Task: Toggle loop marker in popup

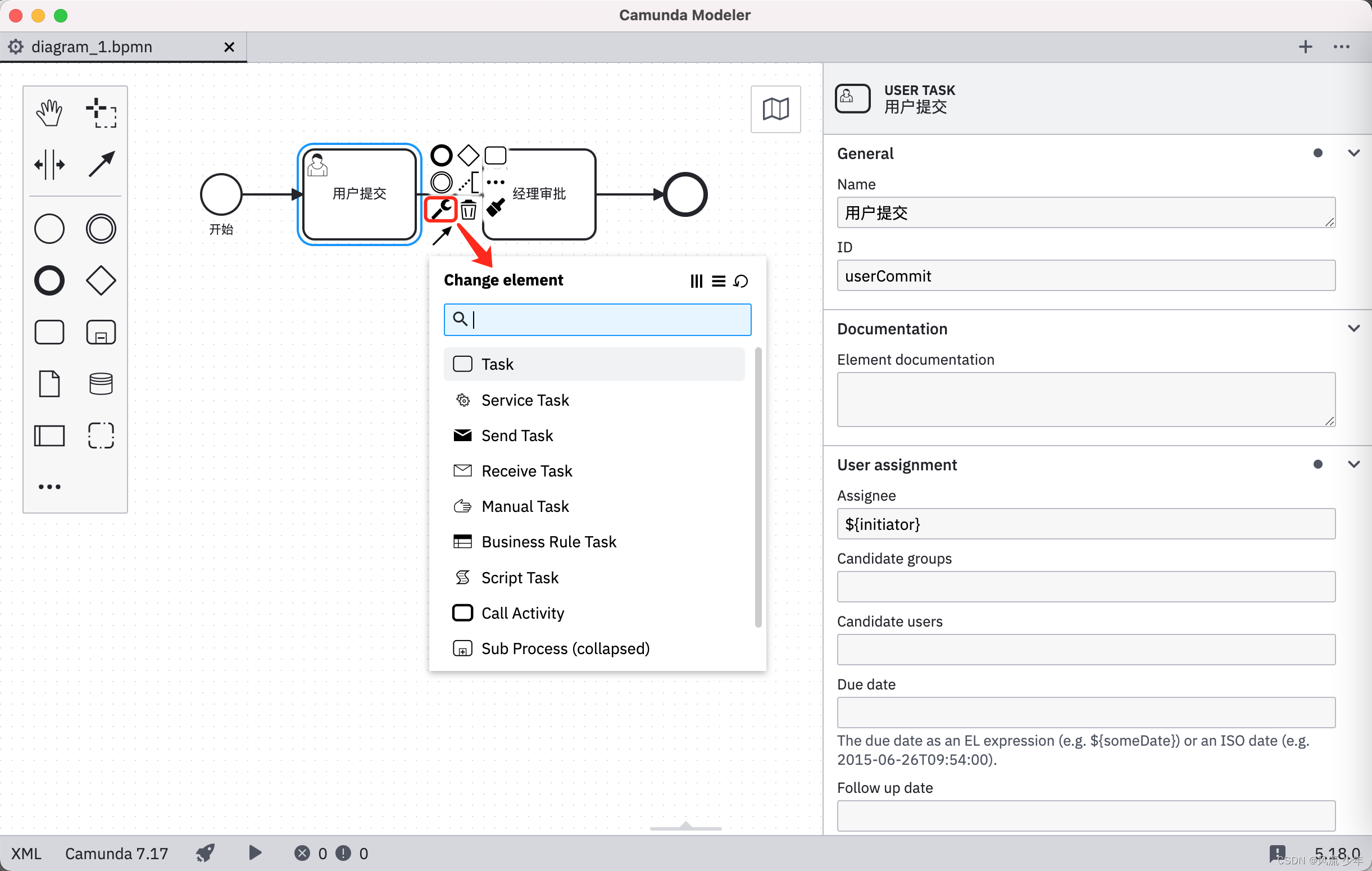Action: [x=740, y=281]
